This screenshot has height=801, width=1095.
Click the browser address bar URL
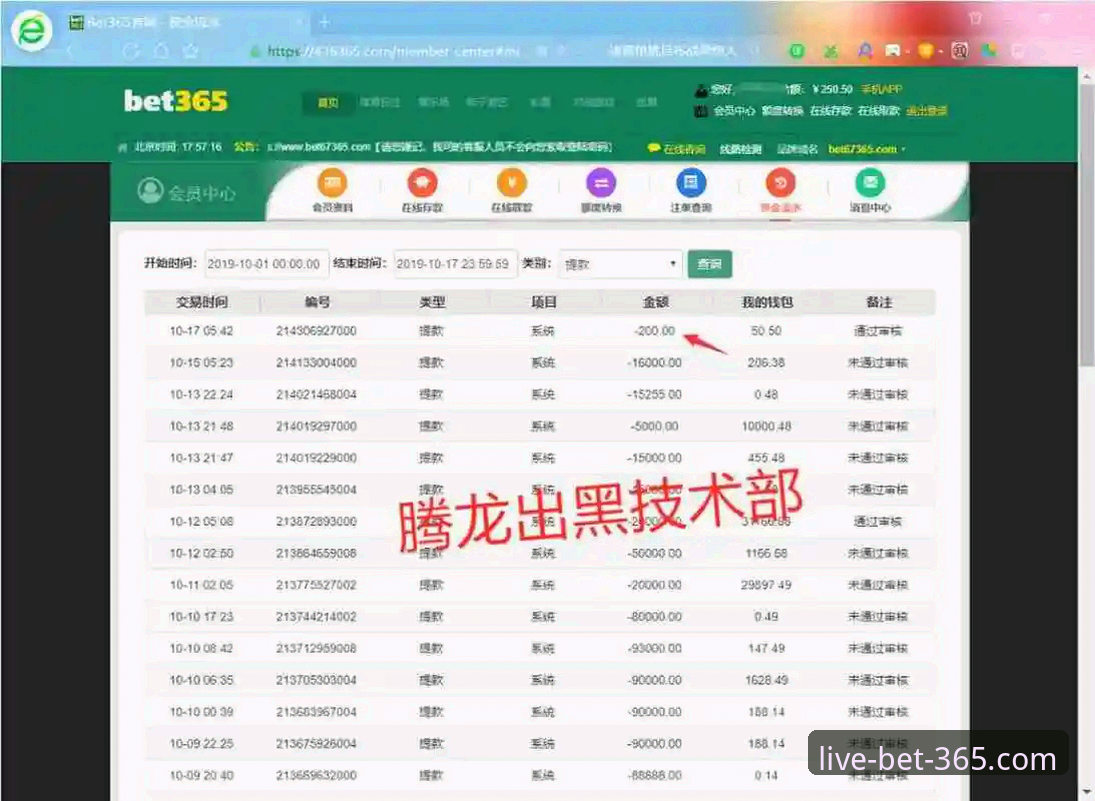pyautogui.click(x=393, y=51)
